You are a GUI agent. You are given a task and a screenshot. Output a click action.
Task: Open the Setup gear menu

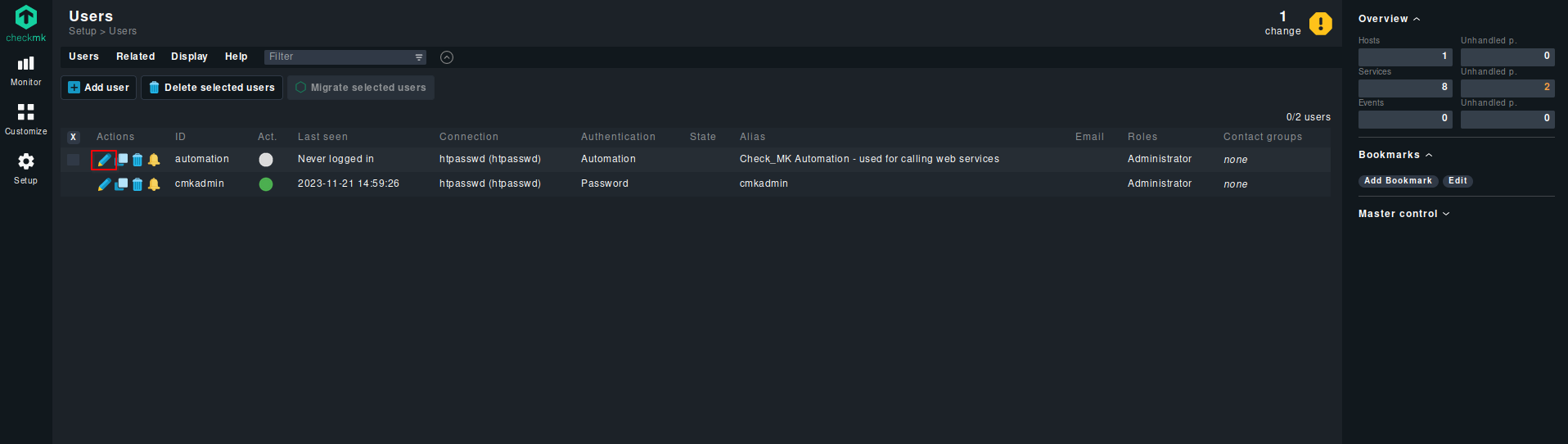pyautogui.click(x=26, y=169)
